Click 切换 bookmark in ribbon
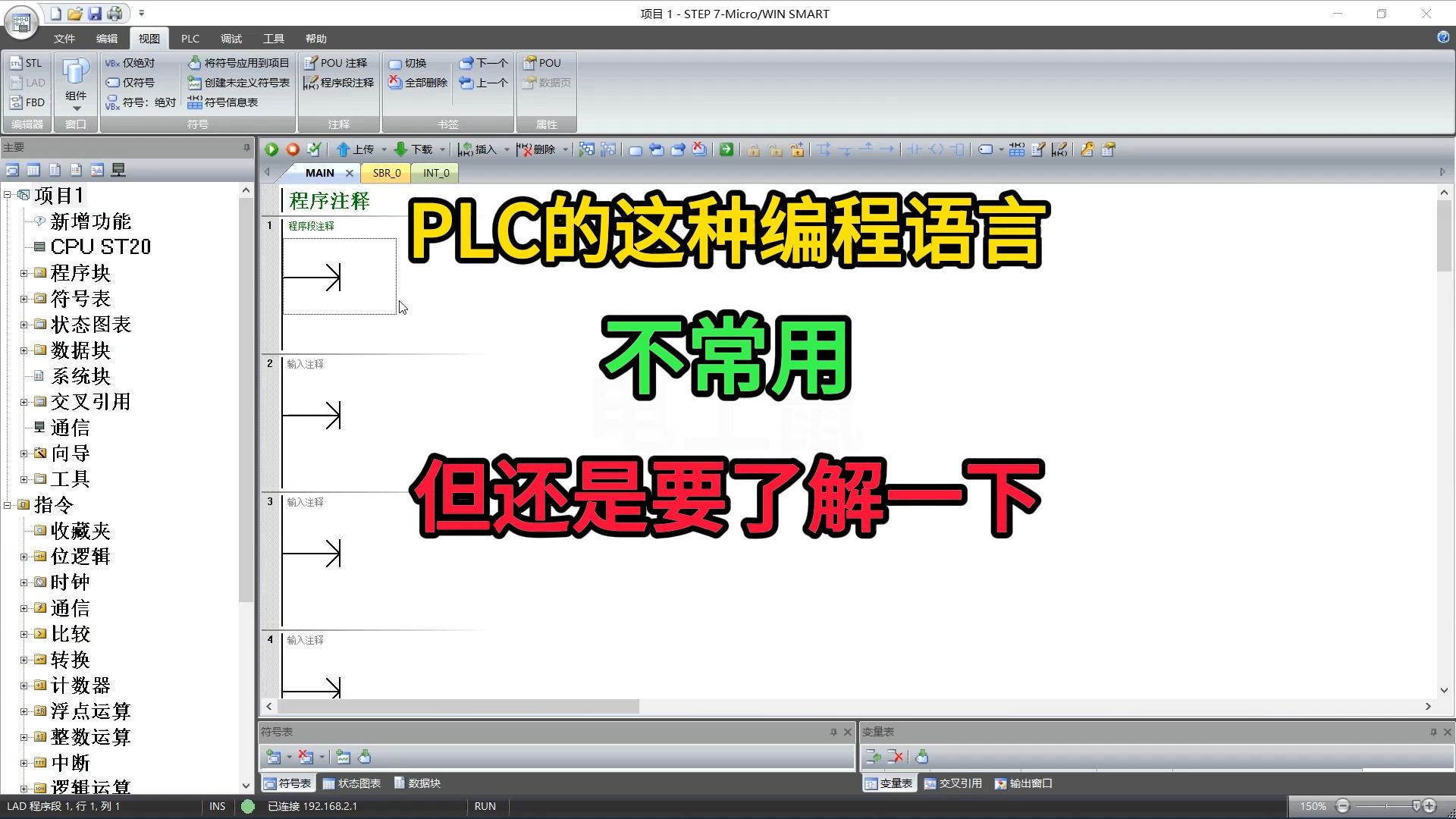The width and height of the screenshot is (1456, 819). click(407, 63)
